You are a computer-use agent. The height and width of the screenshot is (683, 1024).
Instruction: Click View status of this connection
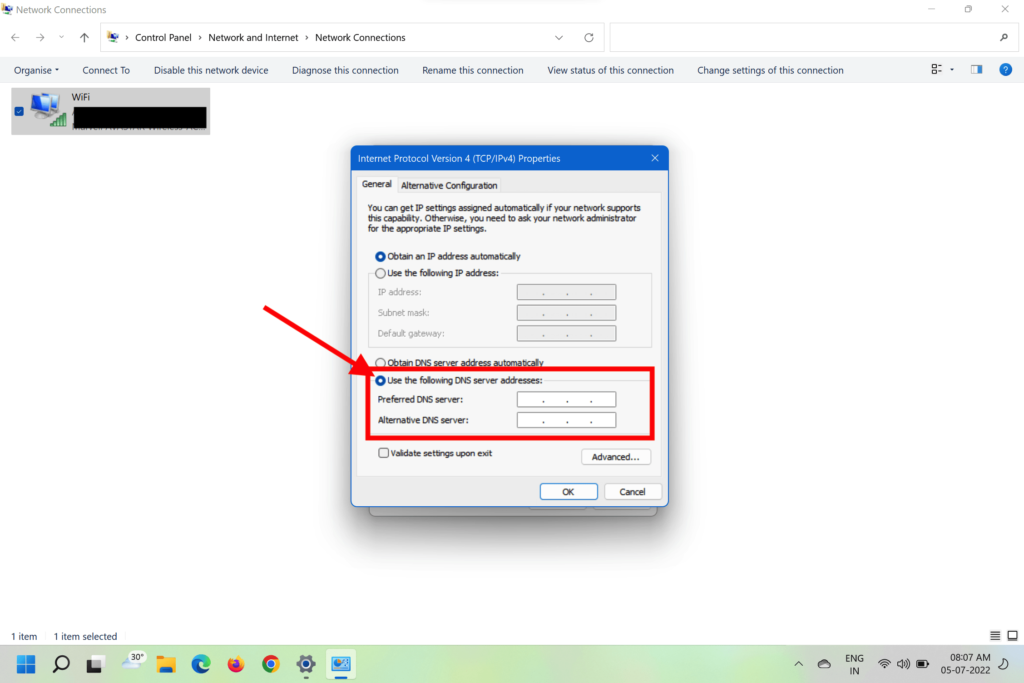tap(611, 71)
